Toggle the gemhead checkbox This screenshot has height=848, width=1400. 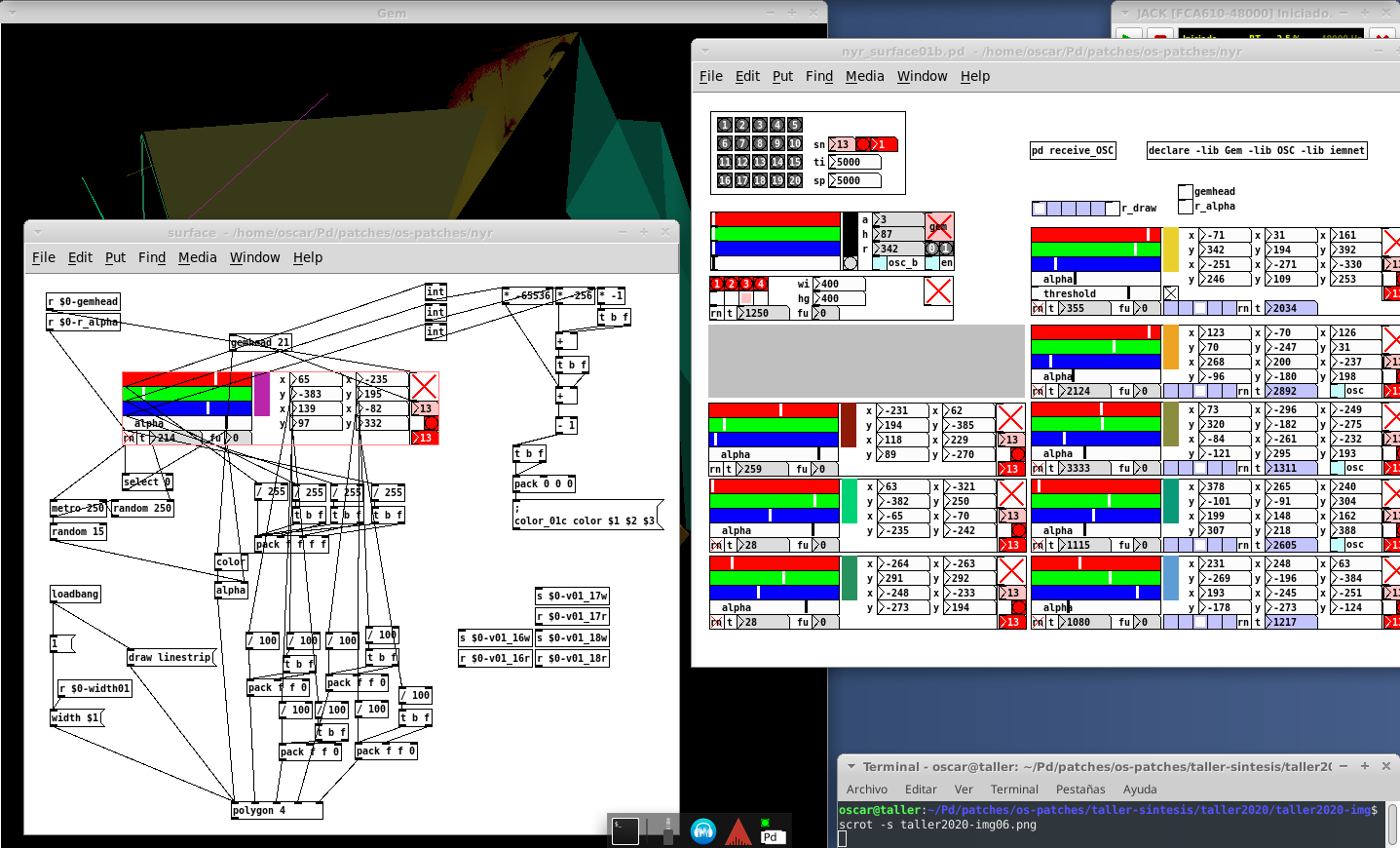(1186, 191)
